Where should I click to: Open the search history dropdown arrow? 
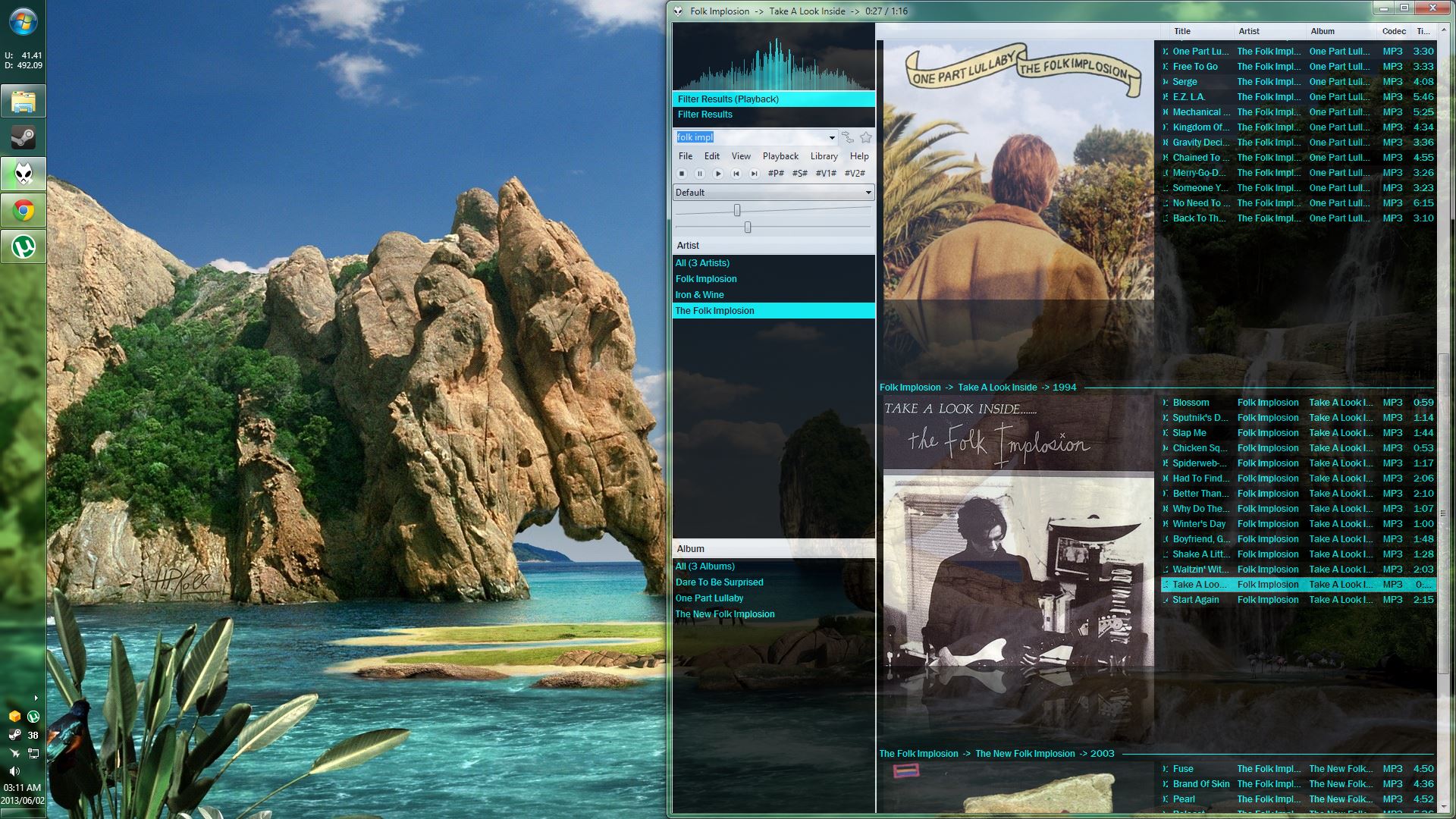pos(832,138)
